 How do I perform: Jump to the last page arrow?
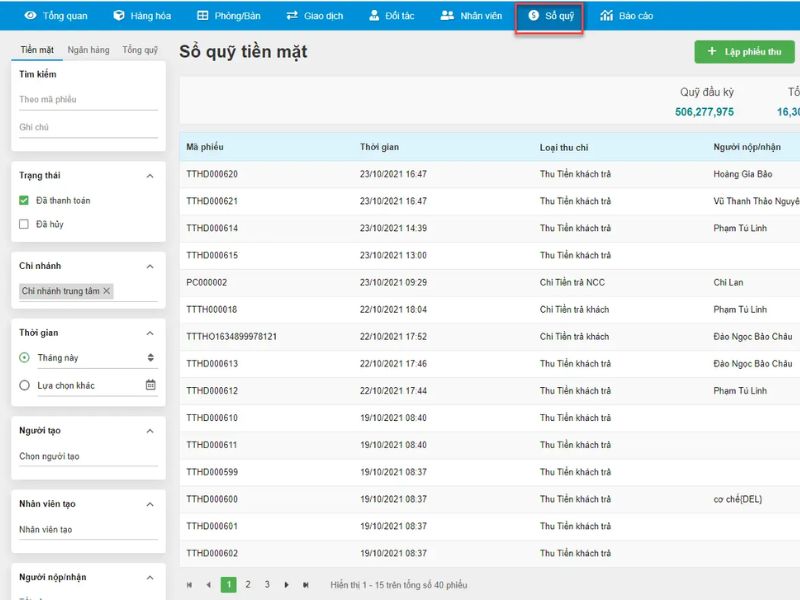[306, 585]
